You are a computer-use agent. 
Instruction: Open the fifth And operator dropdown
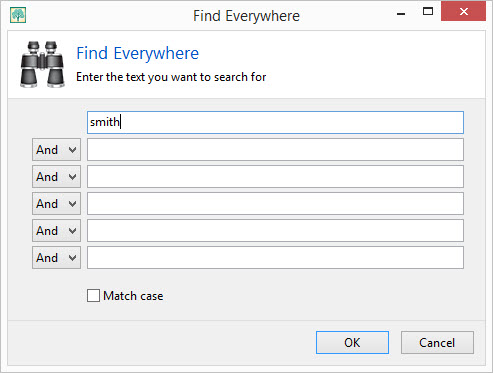(x=56, y=258)
